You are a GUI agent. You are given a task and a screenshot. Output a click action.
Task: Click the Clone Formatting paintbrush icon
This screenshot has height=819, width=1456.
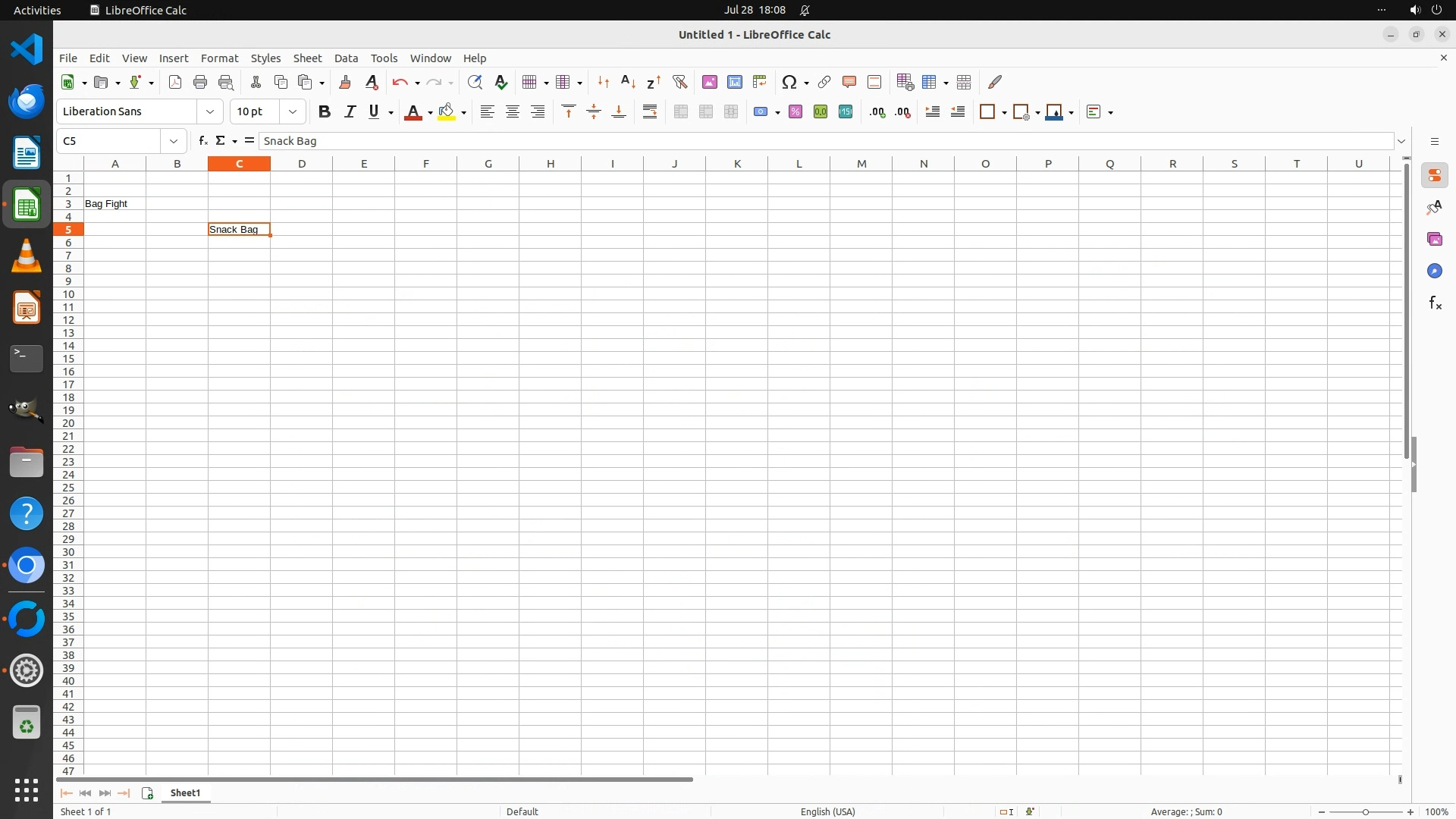click(x=345, y=82)
